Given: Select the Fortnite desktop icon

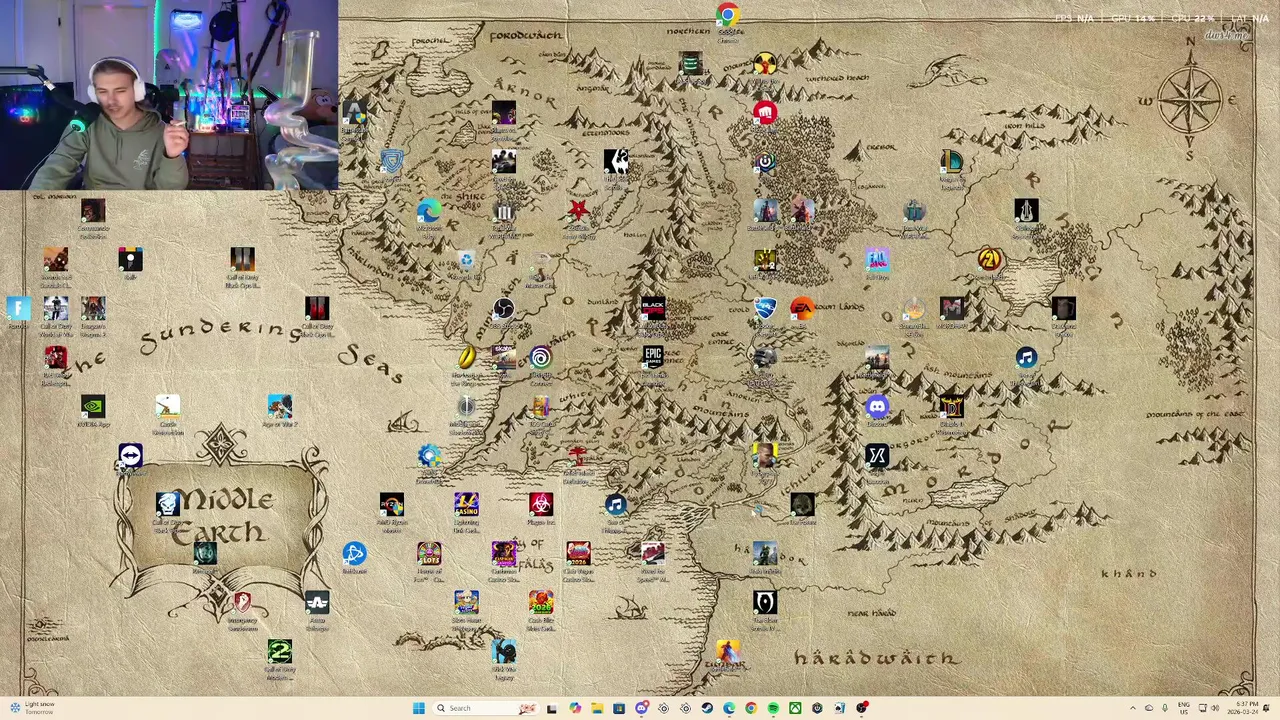Looking at the screenshot, I should pyautogui.click(x=18, y=309).
